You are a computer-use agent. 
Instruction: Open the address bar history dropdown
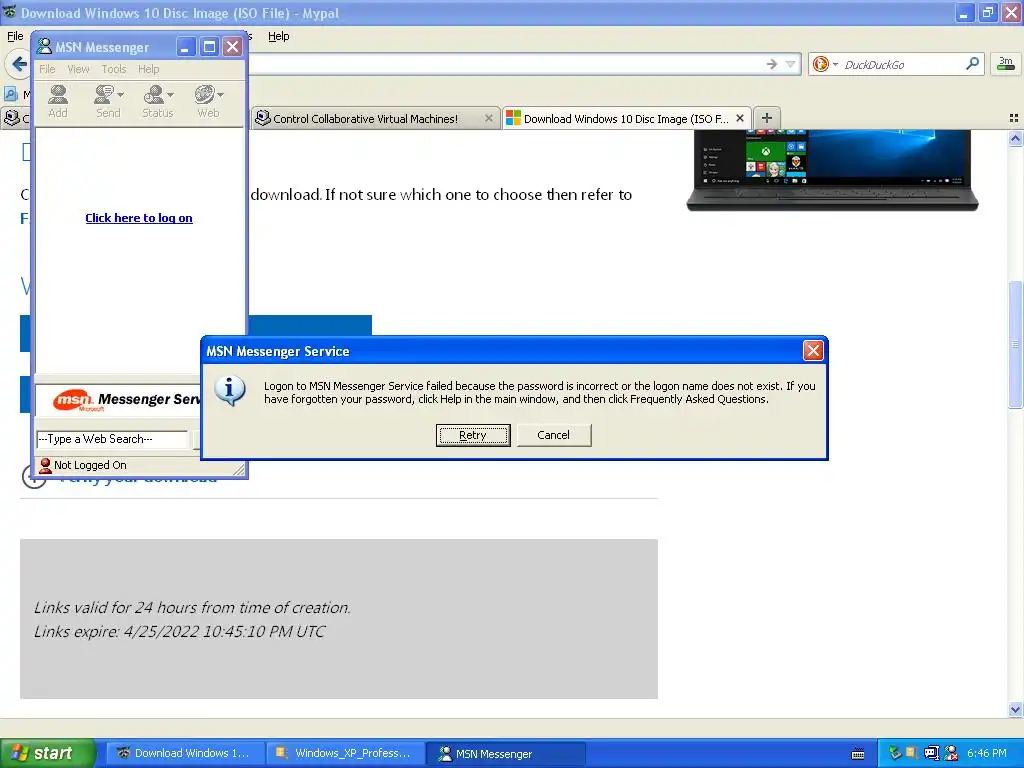coord(791,64)
